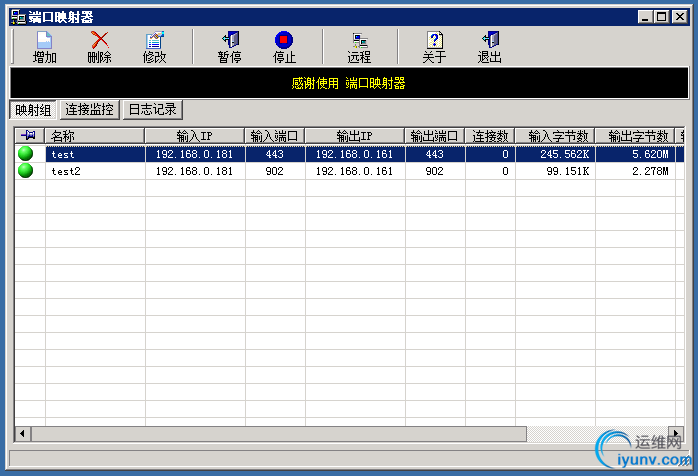Click input port 443 in test row
The image size is (698, 476).
coord(274,154)
